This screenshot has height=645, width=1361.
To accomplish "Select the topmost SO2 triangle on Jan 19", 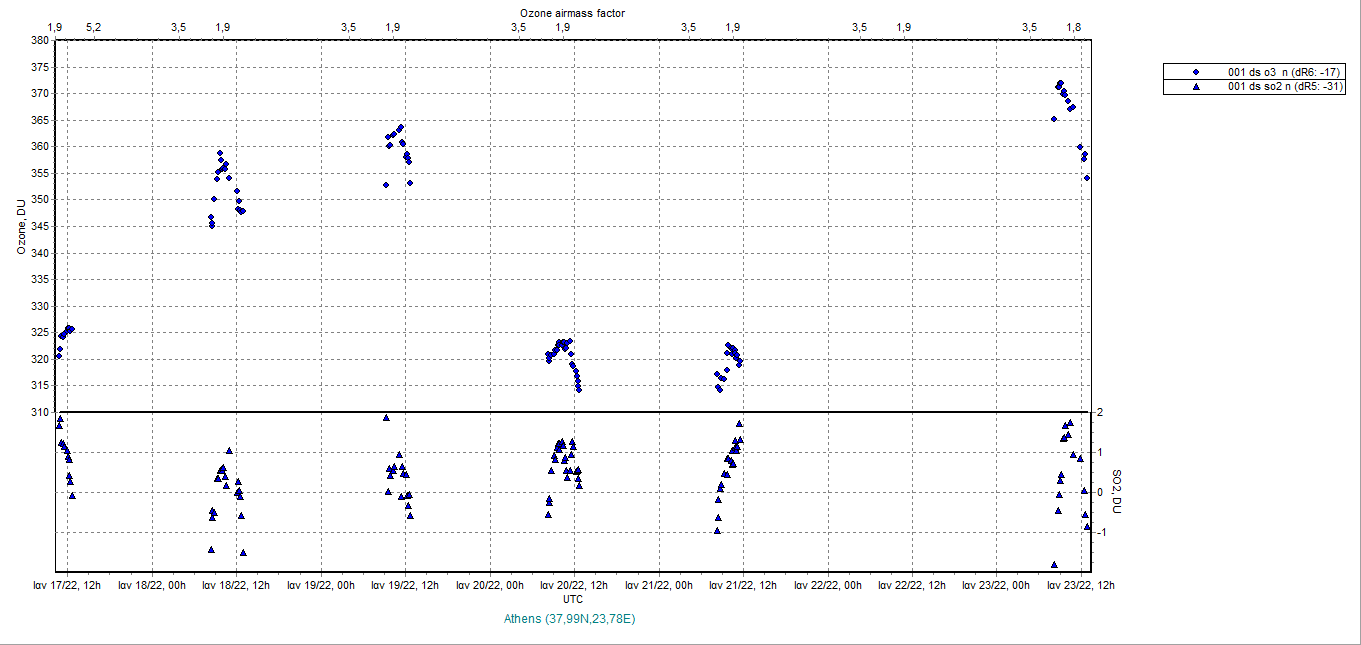I will coord(386,418).
